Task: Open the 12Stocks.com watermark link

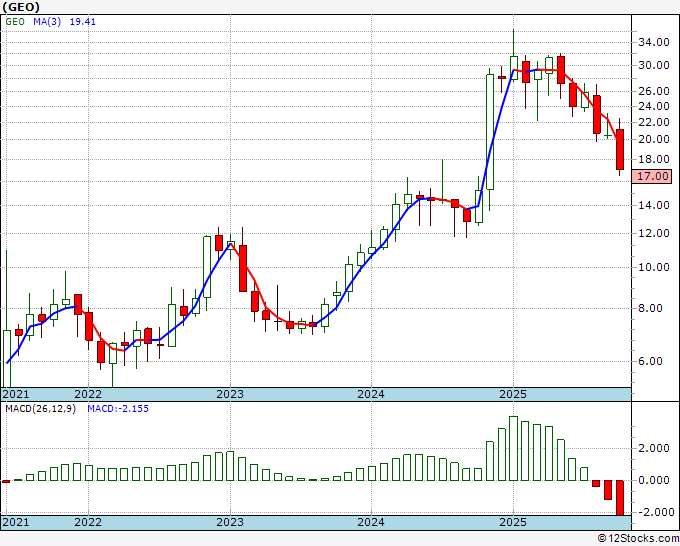Action: tap(634, 538)
